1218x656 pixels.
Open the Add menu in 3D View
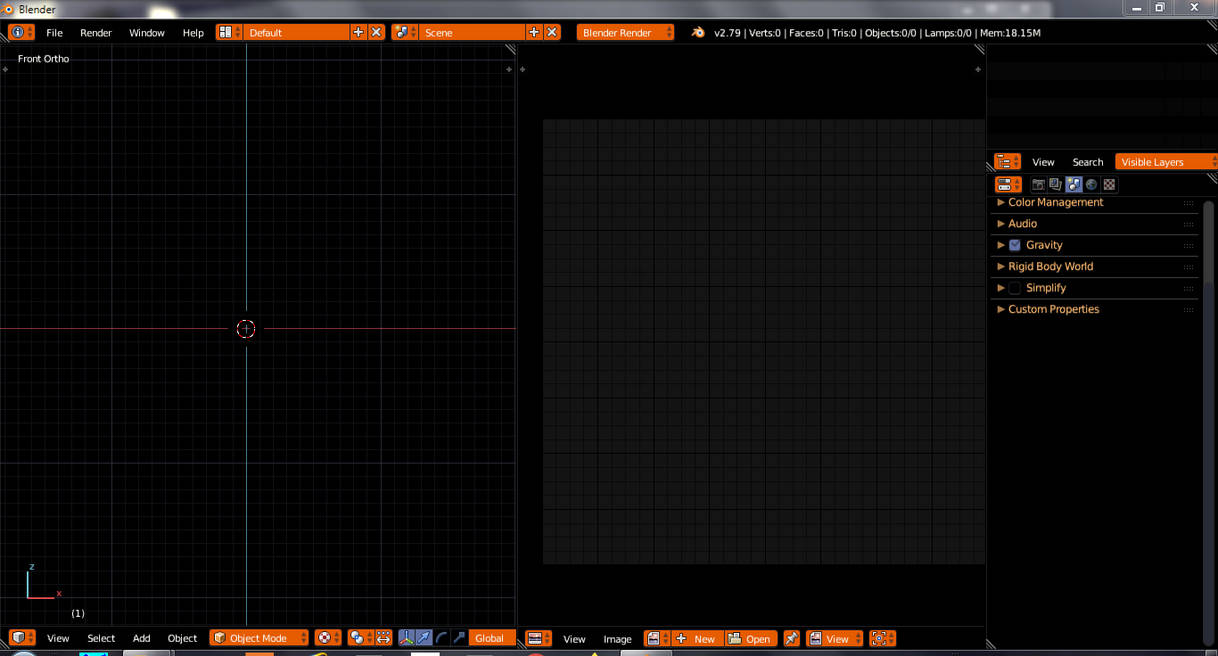pyautogui.click(x=141, y=637)
